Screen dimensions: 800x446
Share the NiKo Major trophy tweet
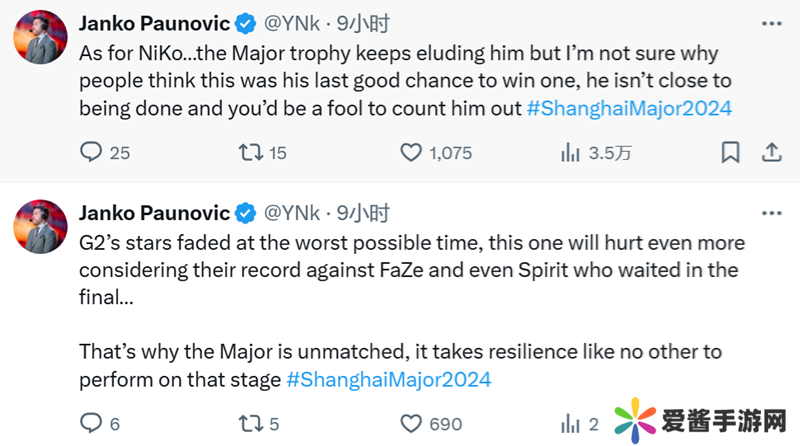[771, 153]
